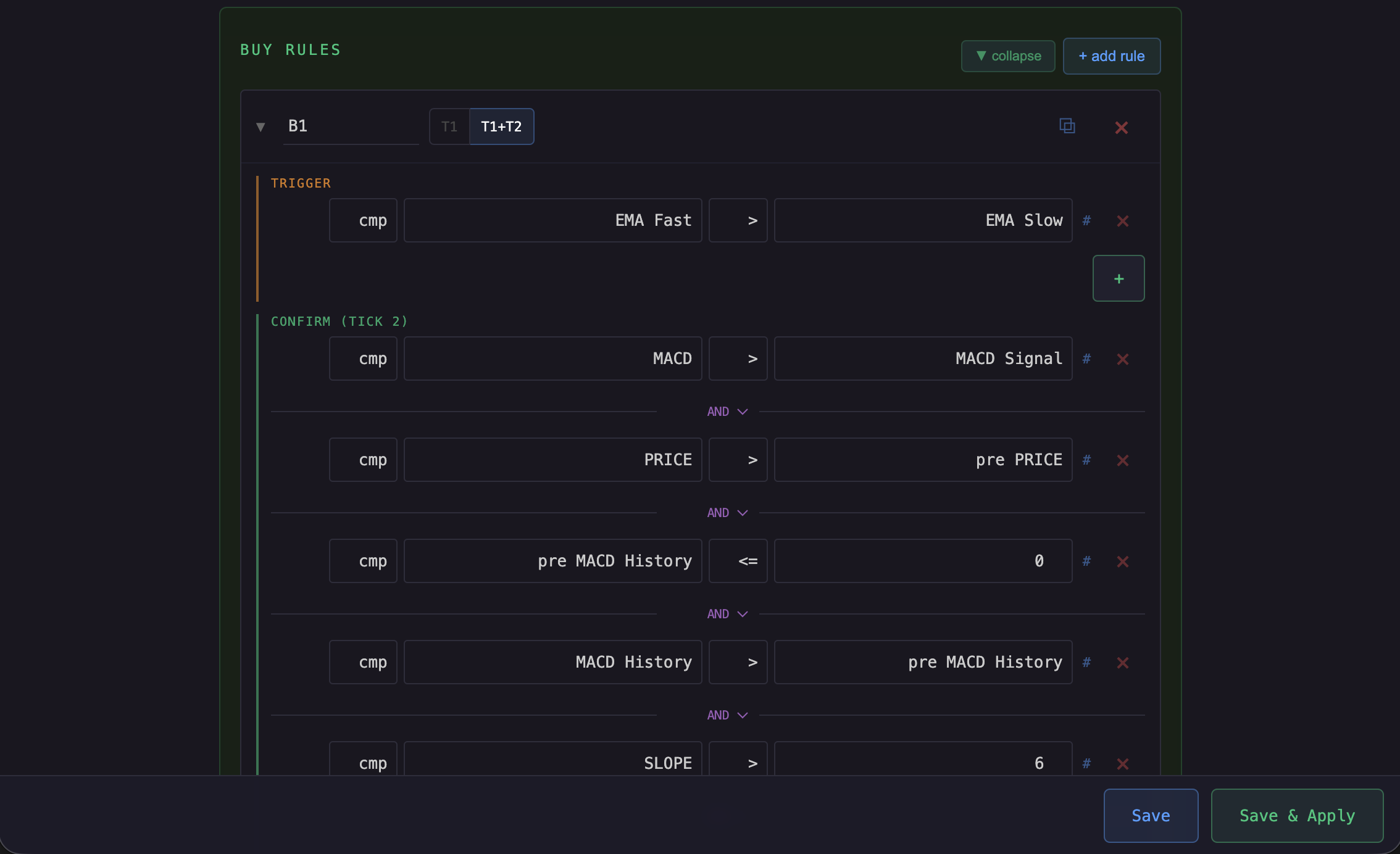
Task: Switch rule mode to T1
Action: pos(449,126)
